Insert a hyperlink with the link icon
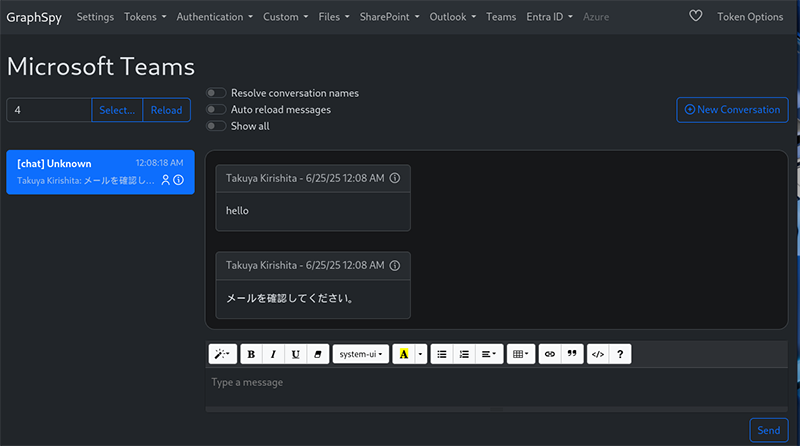Screen dimensions: 800x446 (x=549, y=354)
